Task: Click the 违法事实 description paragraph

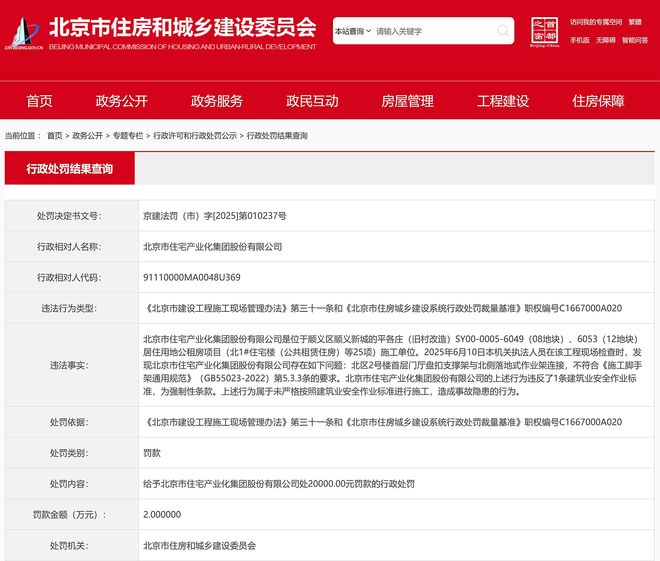Action: (392, 365)
